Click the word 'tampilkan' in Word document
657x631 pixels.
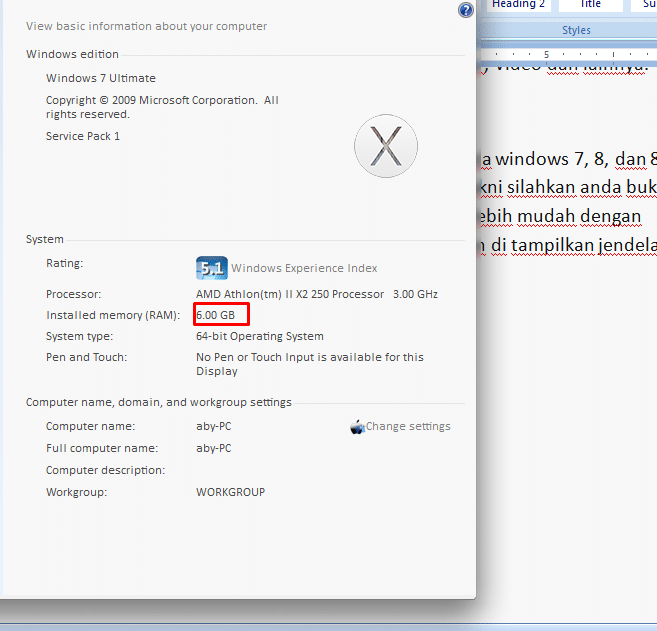pyautogui.click(x=552, y=246)
